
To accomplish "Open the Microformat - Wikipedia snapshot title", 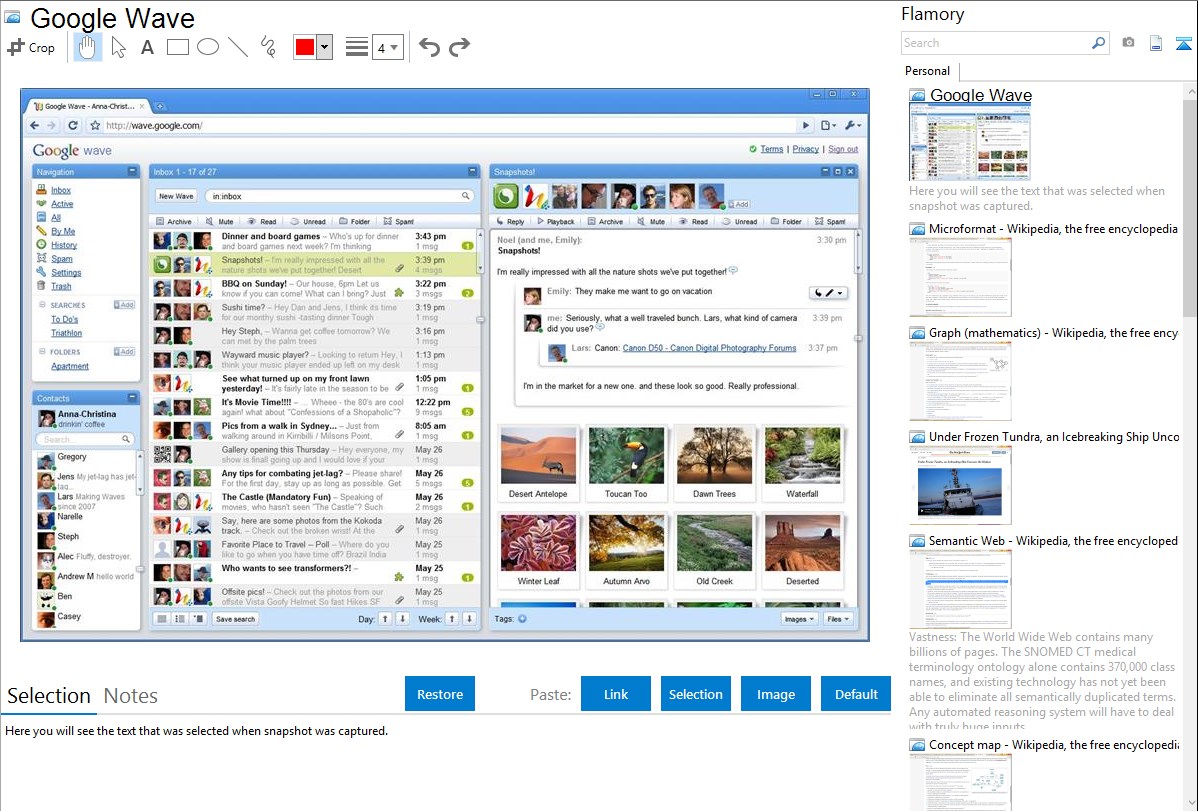I will (1053, 229).
